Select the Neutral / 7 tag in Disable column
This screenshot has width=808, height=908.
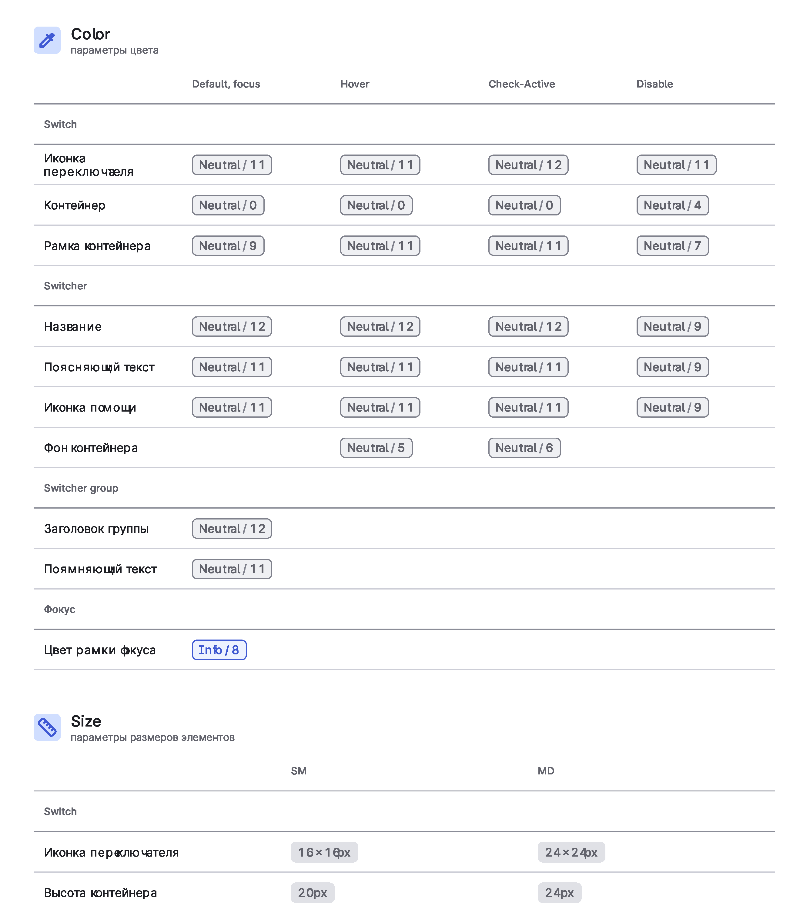[672, 246]
